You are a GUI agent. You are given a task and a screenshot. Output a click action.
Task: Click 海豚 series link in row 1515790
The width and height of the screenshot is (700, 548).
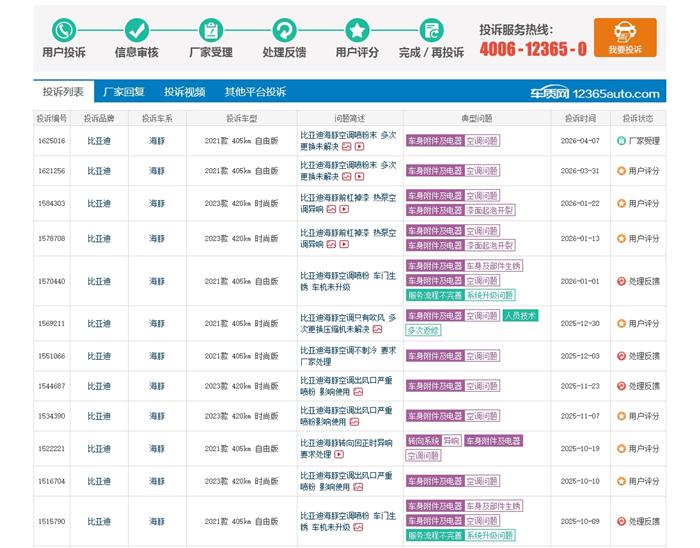click(x=157, y=521)
